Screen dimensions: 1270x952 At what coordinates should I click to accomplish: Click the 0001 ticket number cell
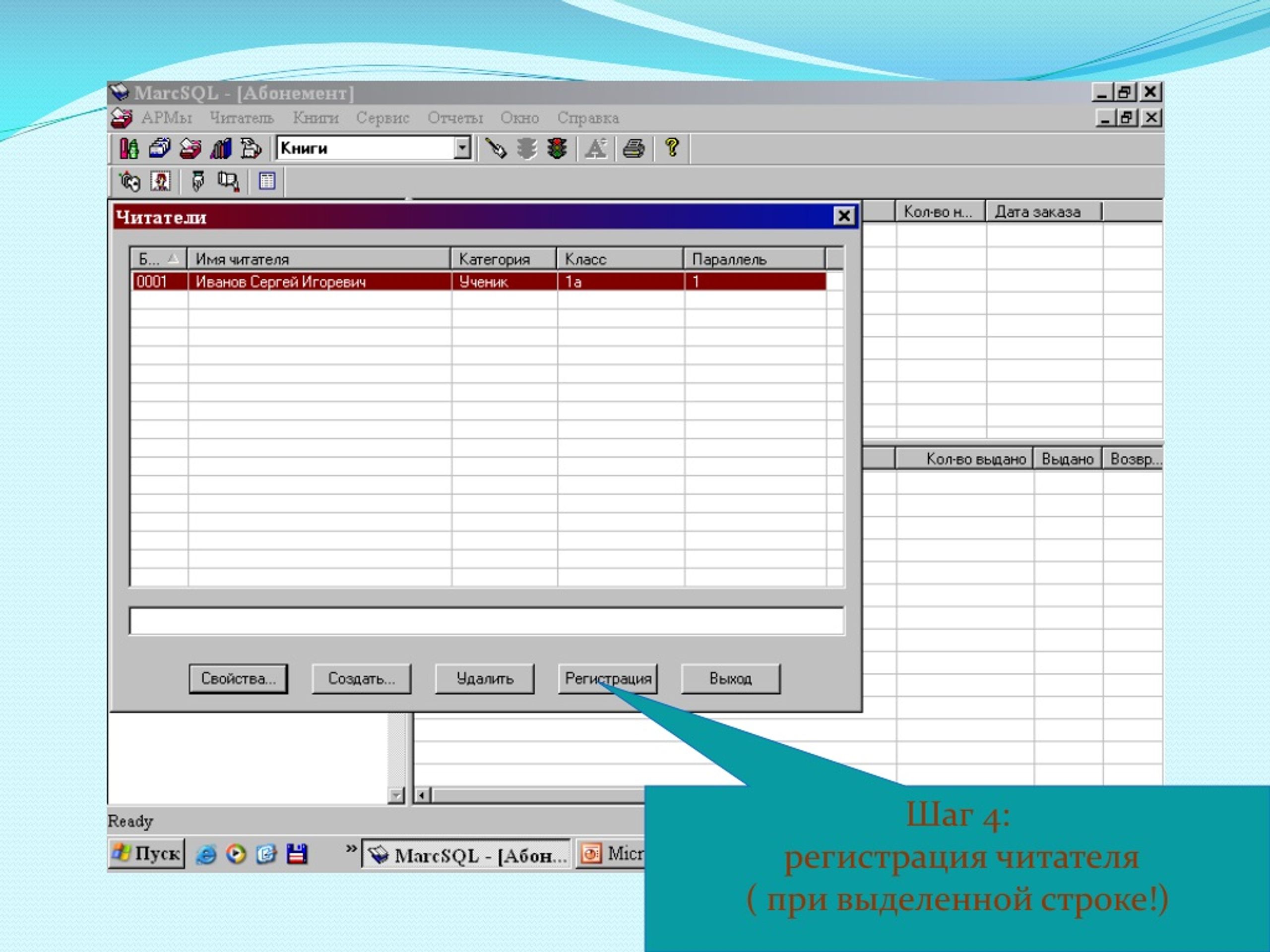click(x=160, y=282)
